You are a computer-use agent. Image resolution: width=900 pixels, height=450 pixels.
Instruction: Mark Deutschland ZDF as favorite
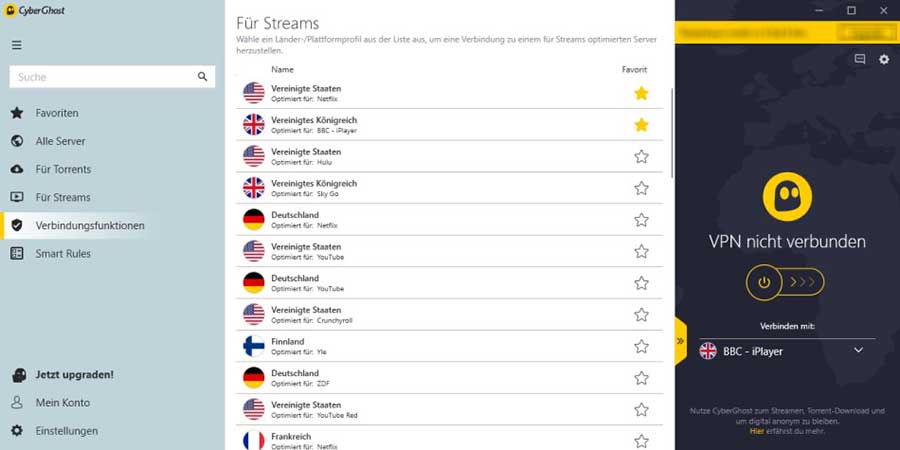641,378
